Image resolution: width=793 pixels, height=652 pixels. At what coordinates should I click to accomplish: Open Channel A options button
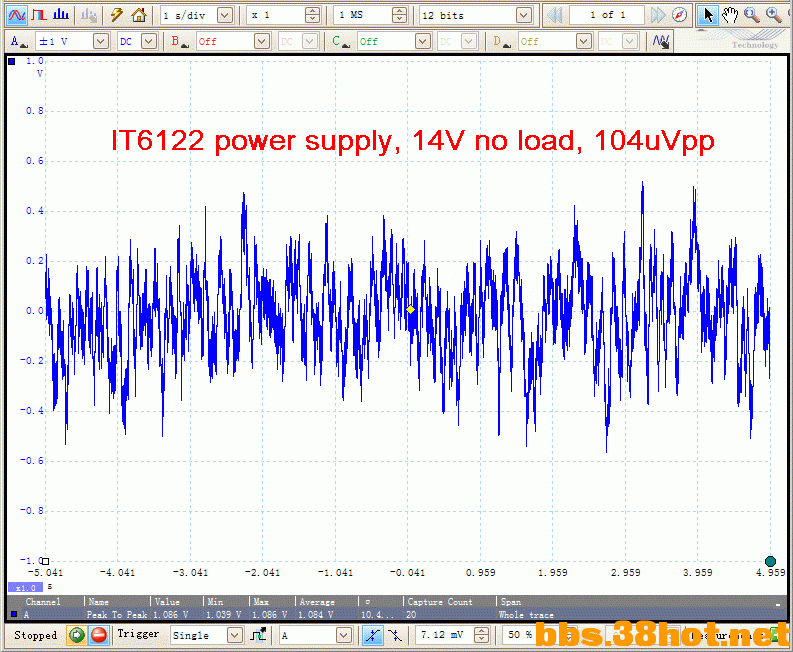(x=18, y=42)
